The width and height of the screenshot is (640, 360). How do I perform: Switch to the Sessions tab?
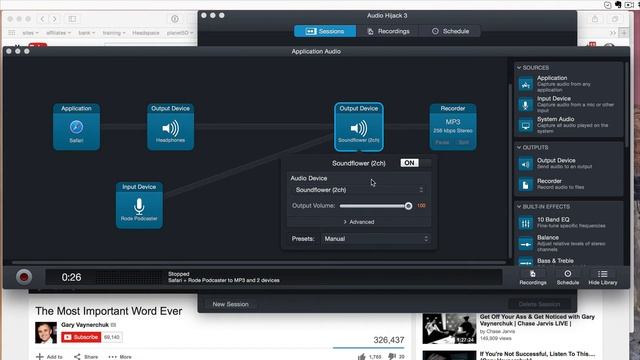click(325, 31)
